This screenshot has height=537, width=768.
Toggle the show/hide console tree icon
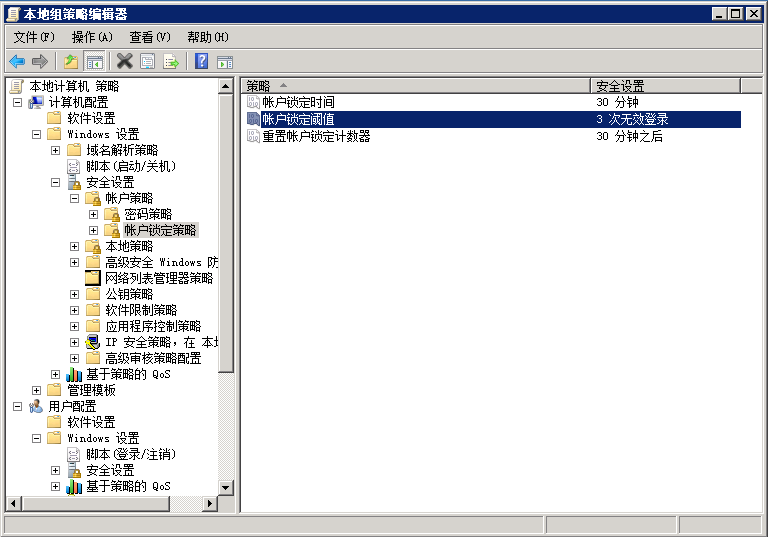click(94, 61)
